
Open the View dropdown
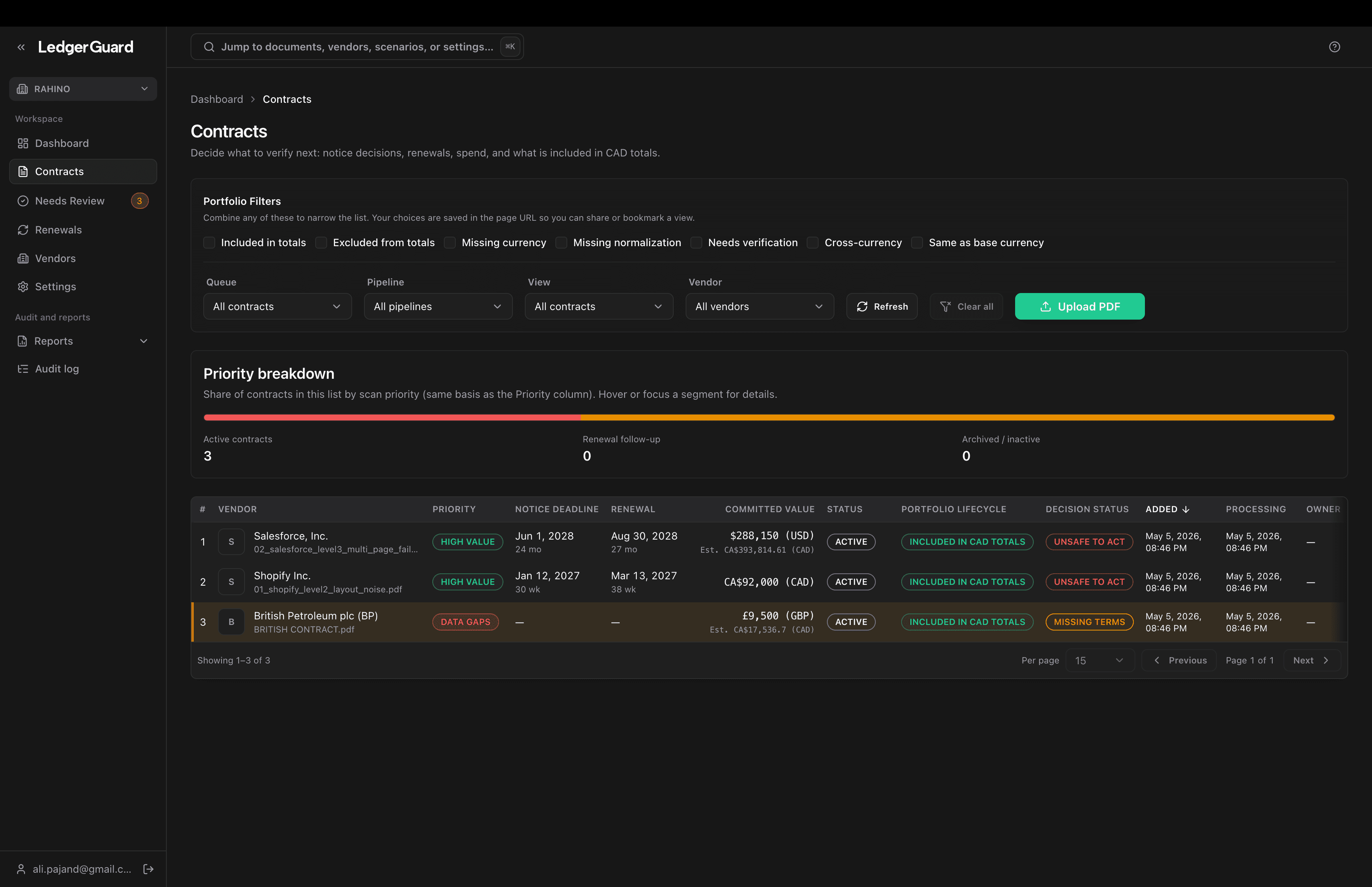[x=599, y=307]
